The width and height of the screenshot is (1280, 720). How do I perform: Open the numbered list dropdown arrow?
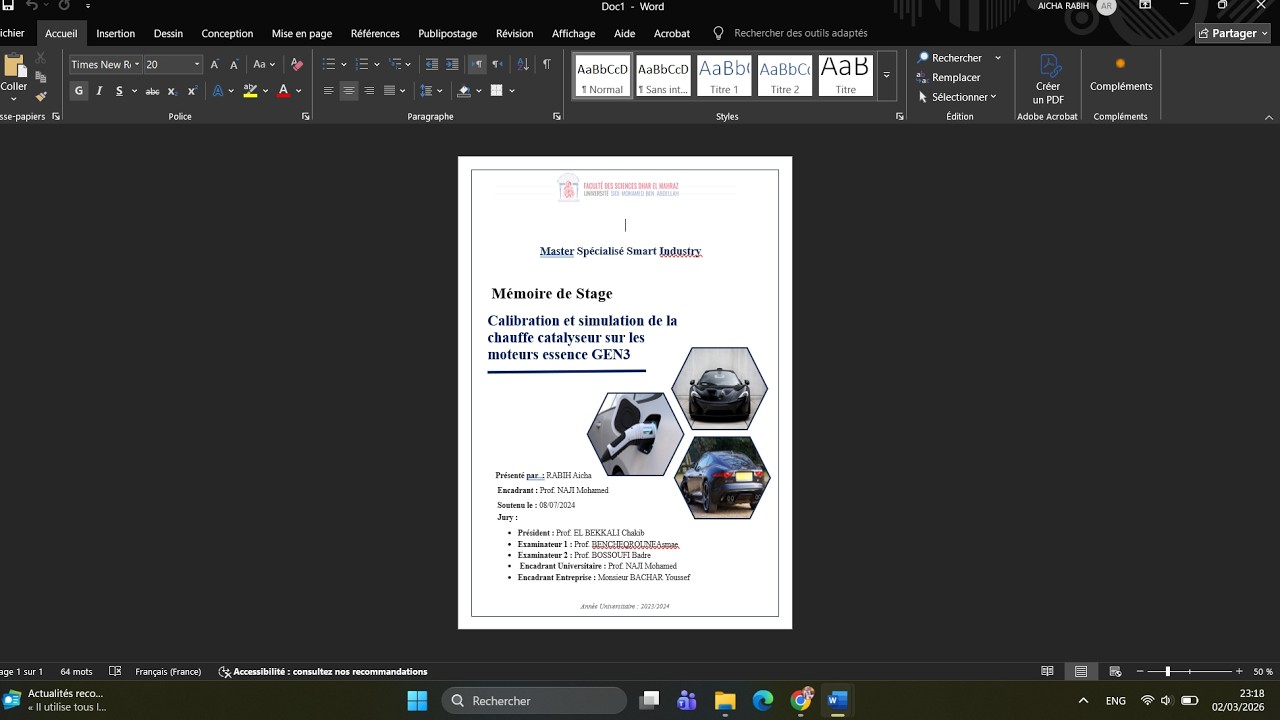[376, 64]
